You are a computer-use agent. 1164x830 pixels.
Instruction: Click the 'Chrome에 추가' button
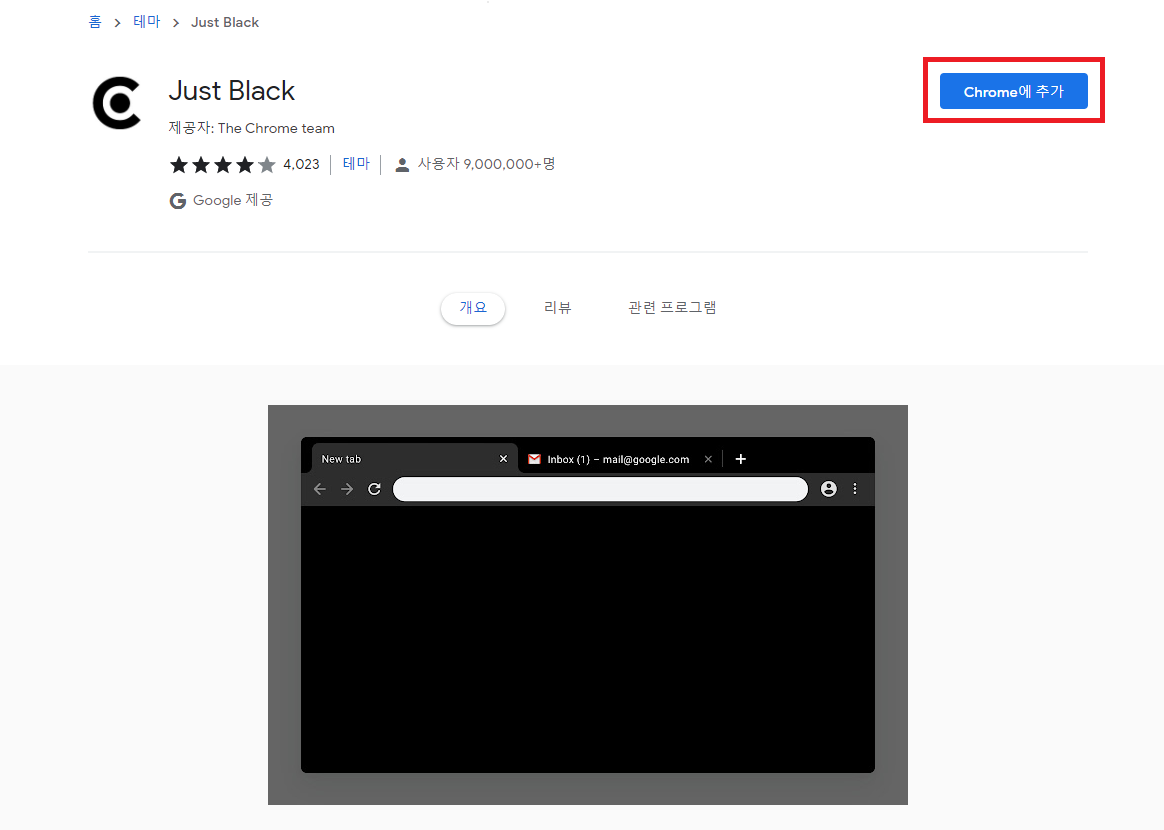click(1013, 91)
